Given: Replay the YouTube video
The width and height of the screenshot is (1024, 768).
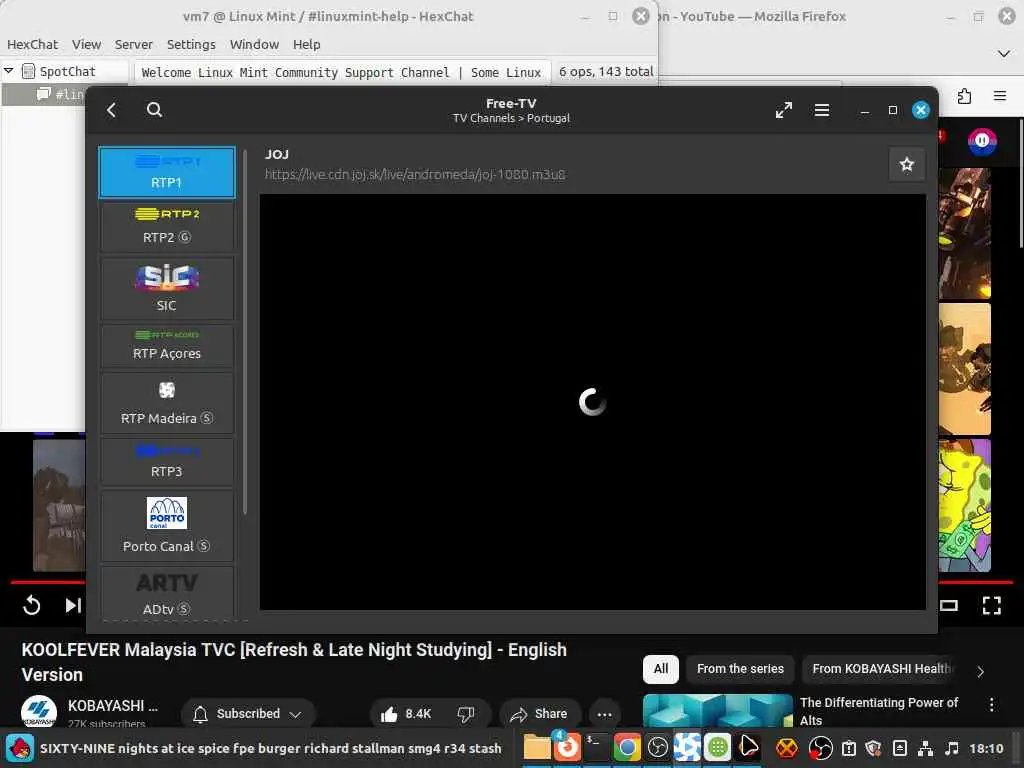Looking at the screenshot, I should pos(31,605).
